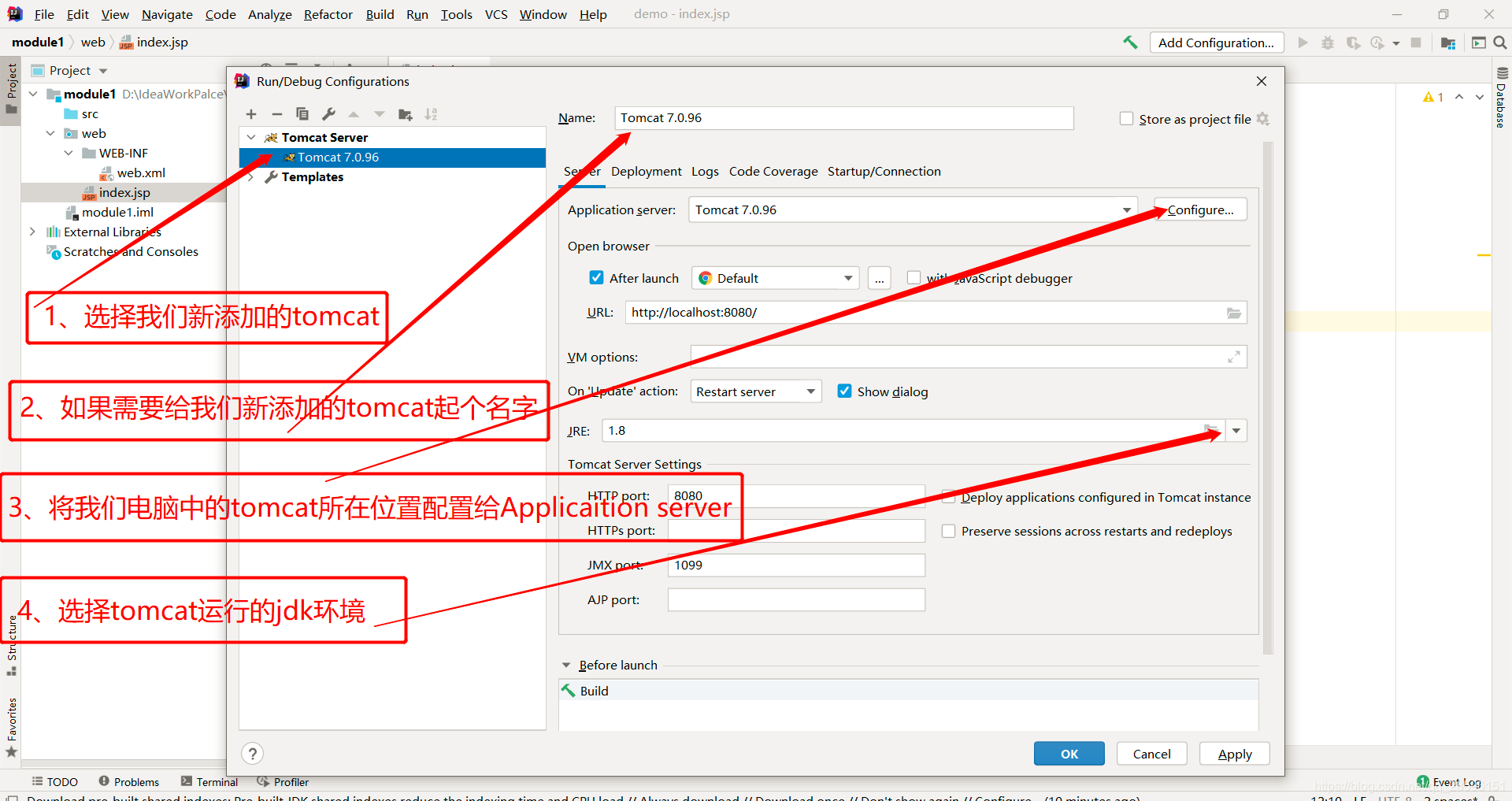The height and width of the screenshot is (801, 1512).
Task: Switch to the Deployment tab
Action: click(647, 172)
